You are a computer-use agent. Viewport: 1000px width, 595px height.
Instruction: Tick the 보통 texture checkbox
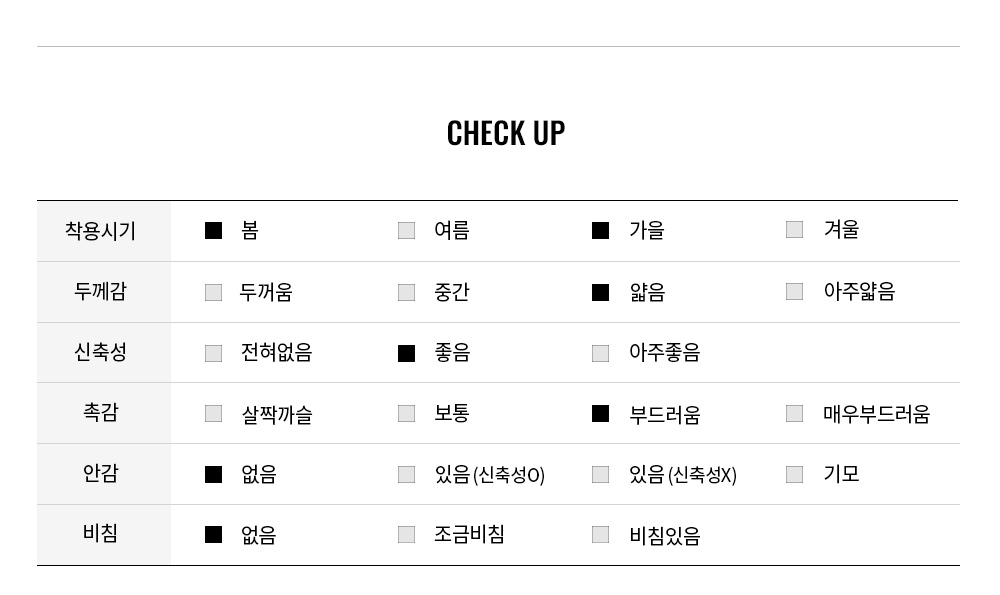point(406,413)
